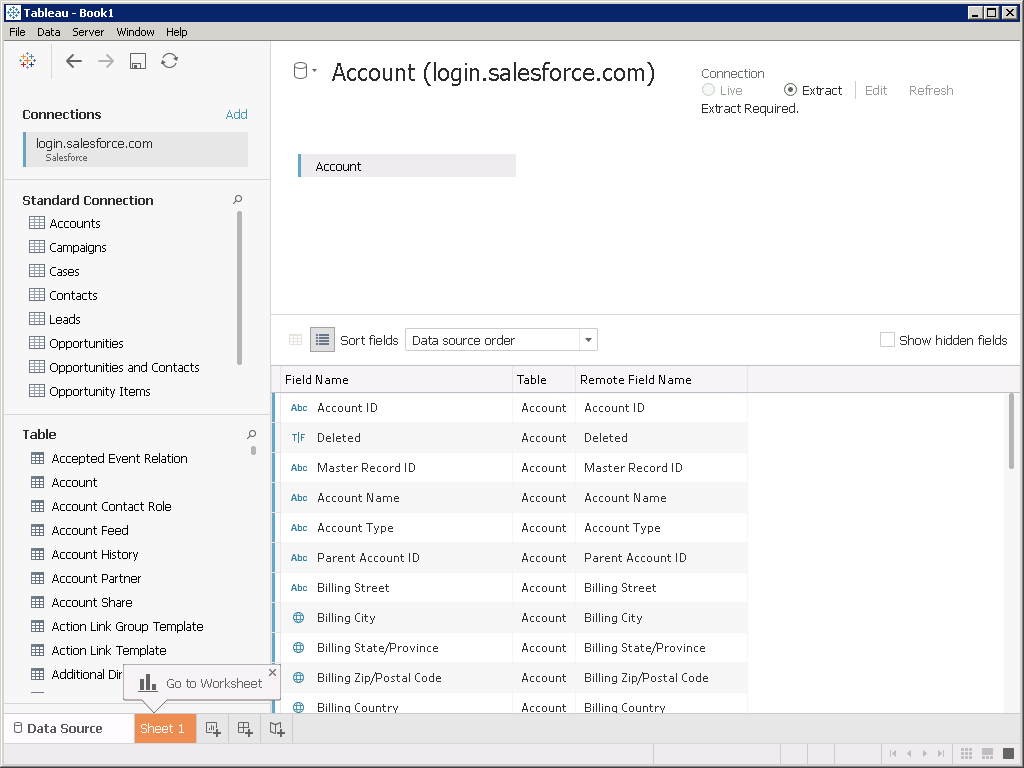1024x768 pixels.
Task: Click the Add connection link
Action: (x=236, y=114)
